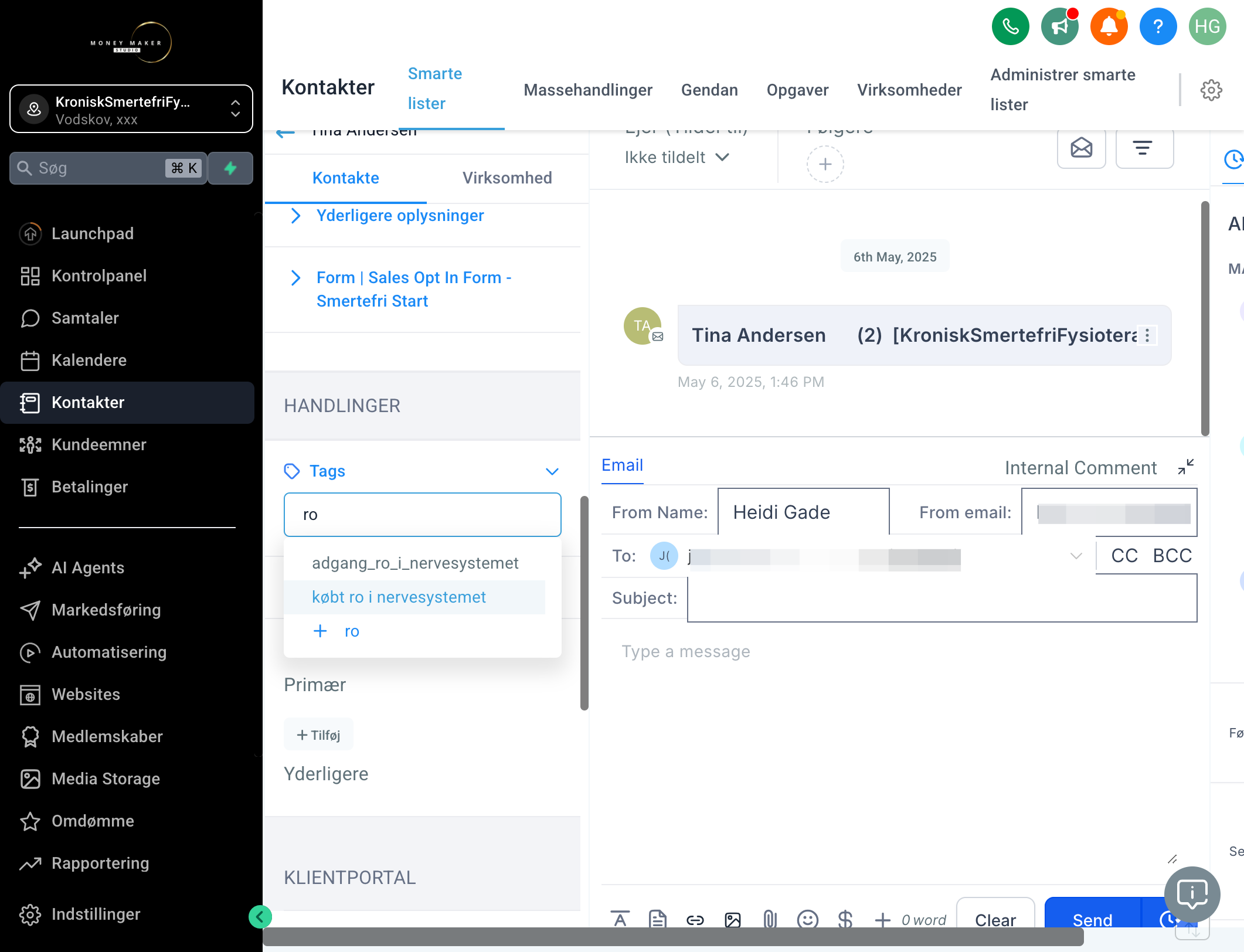Switch to the Virksomhed tab
Viewport: 1244px width, 952px height.
(x=507, y=178)
